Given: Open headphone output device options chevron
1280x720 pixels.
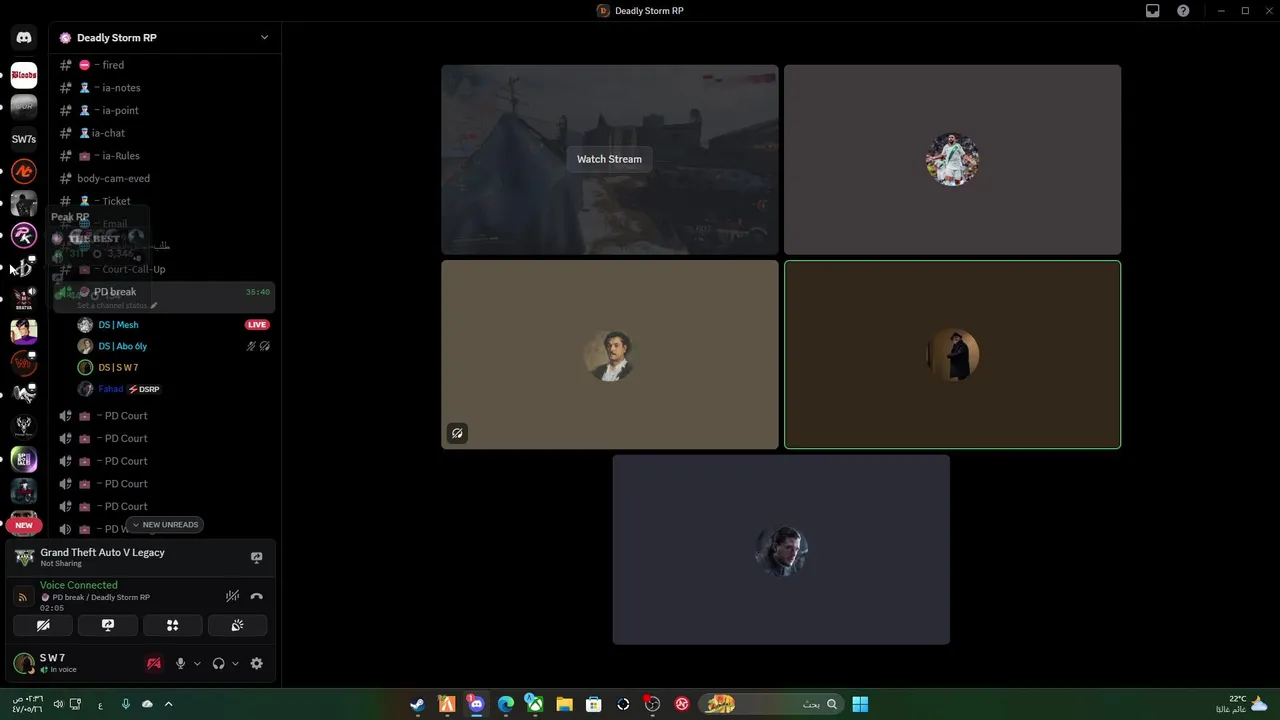Looking at the screenshot, I should [235, 663].
